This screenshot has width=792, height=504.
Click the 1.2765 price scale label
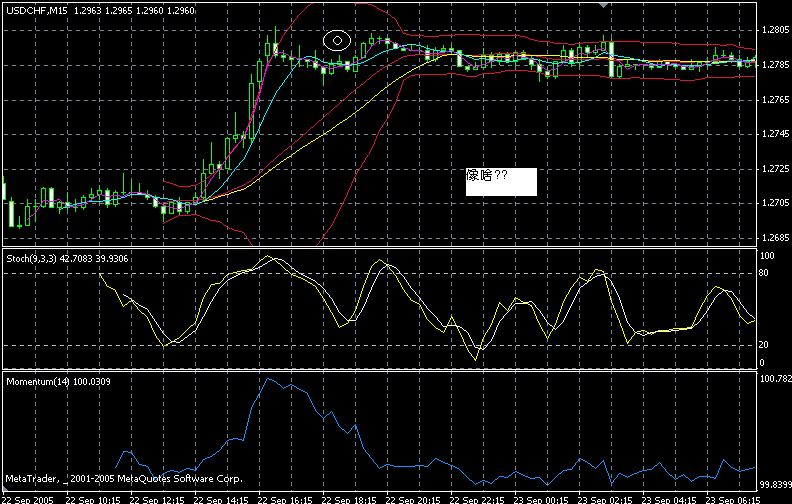click(775, 100)
